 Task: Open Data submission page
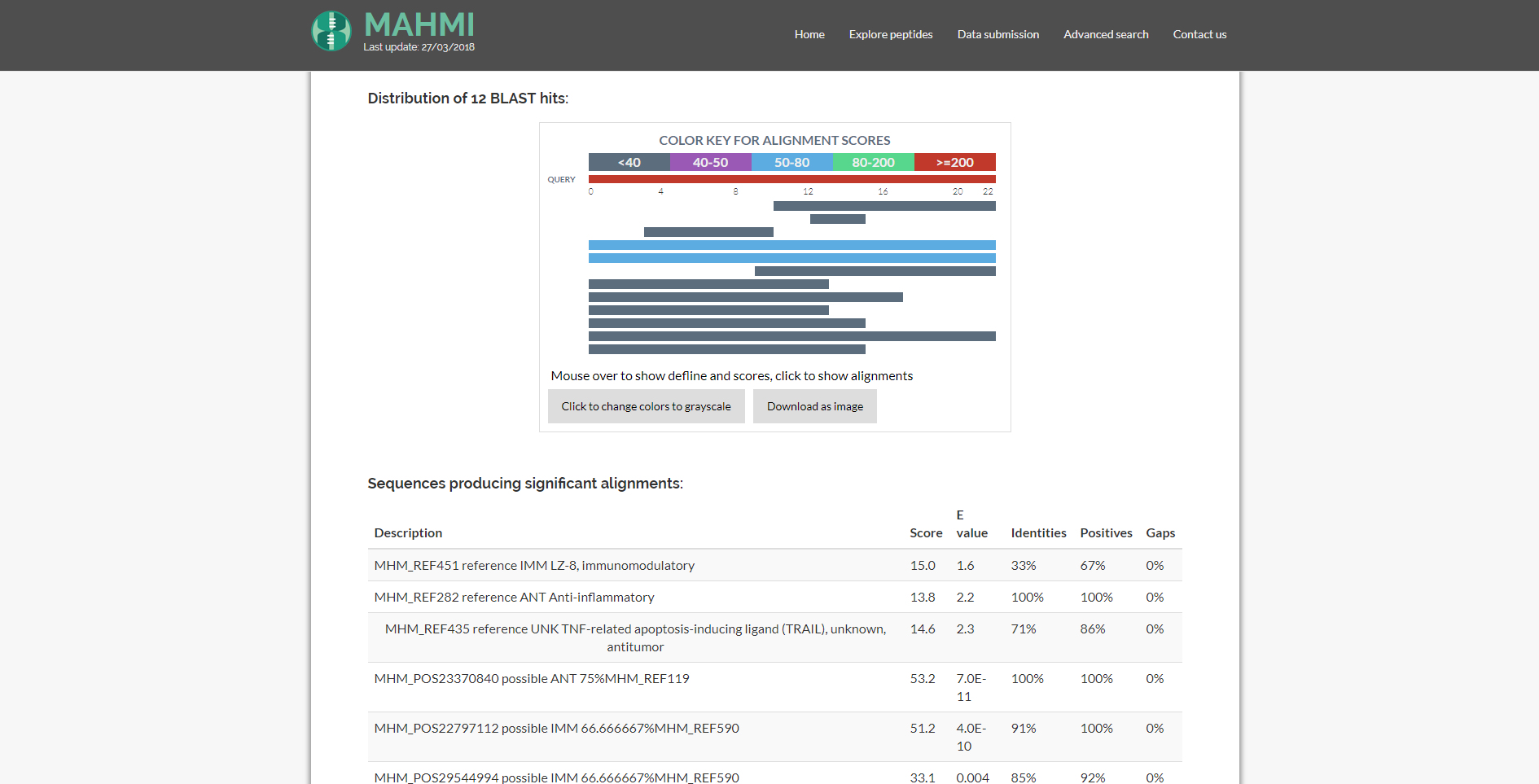click(x=997, y=34)
